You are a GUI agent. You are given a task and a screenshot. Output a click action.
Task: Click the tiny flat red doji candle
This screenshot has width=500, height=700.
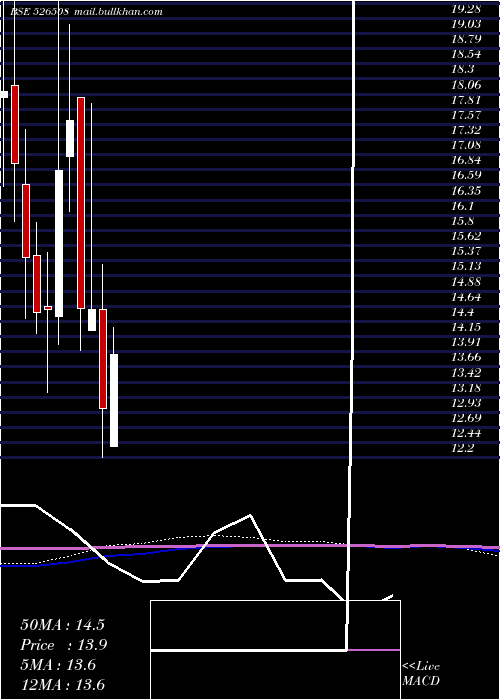click(48, 308)
